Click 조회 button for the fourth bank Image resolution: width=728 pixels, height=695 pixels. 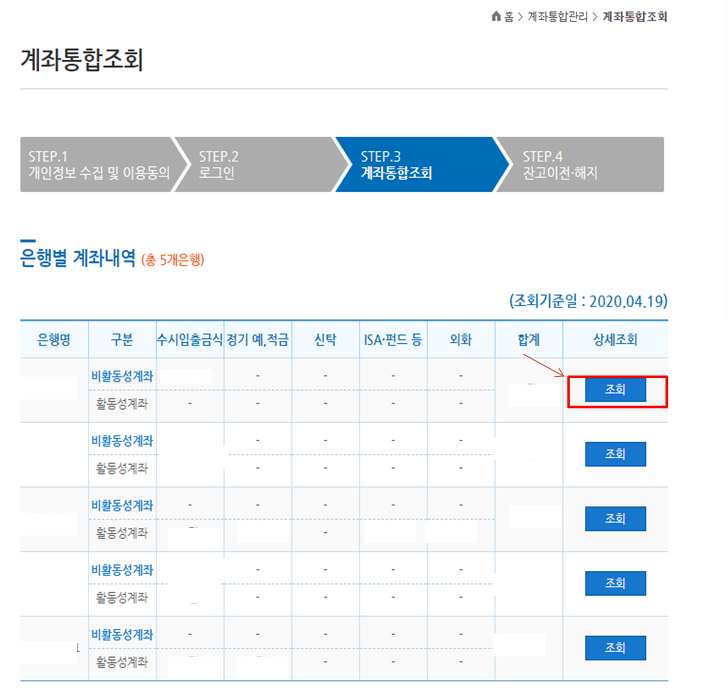coord(615,583)
